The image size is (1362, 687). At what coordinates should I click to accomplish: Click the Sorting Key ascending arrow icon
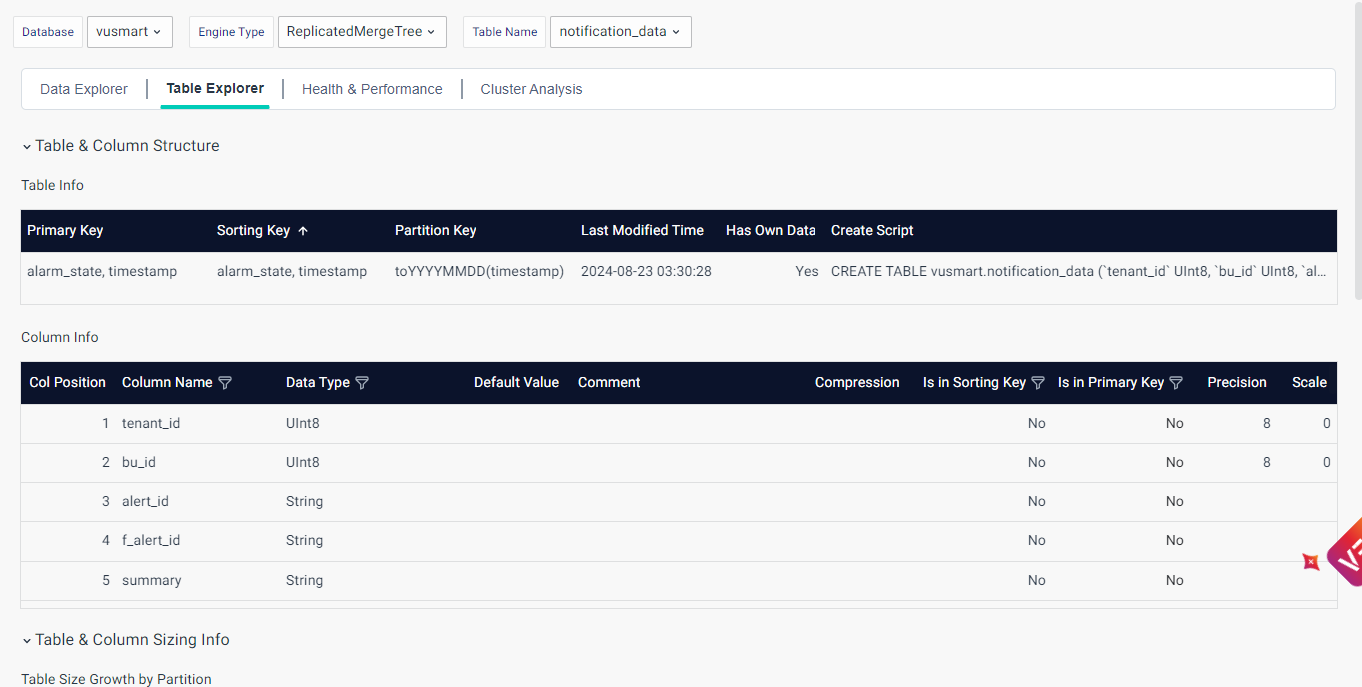[303, 231]
